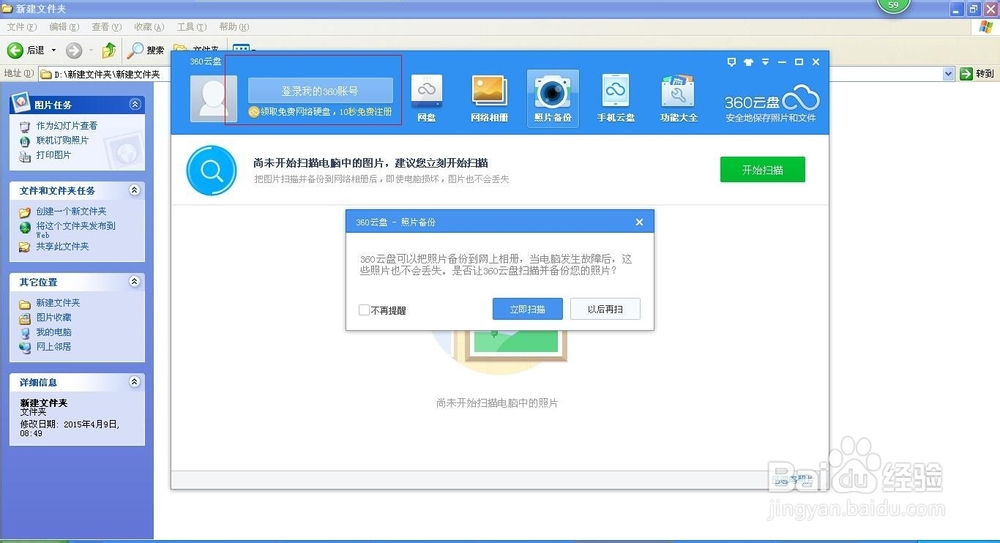1000x543 pixels.
Task: Click the Explorer up-folder icon
Action: [109, 50]
